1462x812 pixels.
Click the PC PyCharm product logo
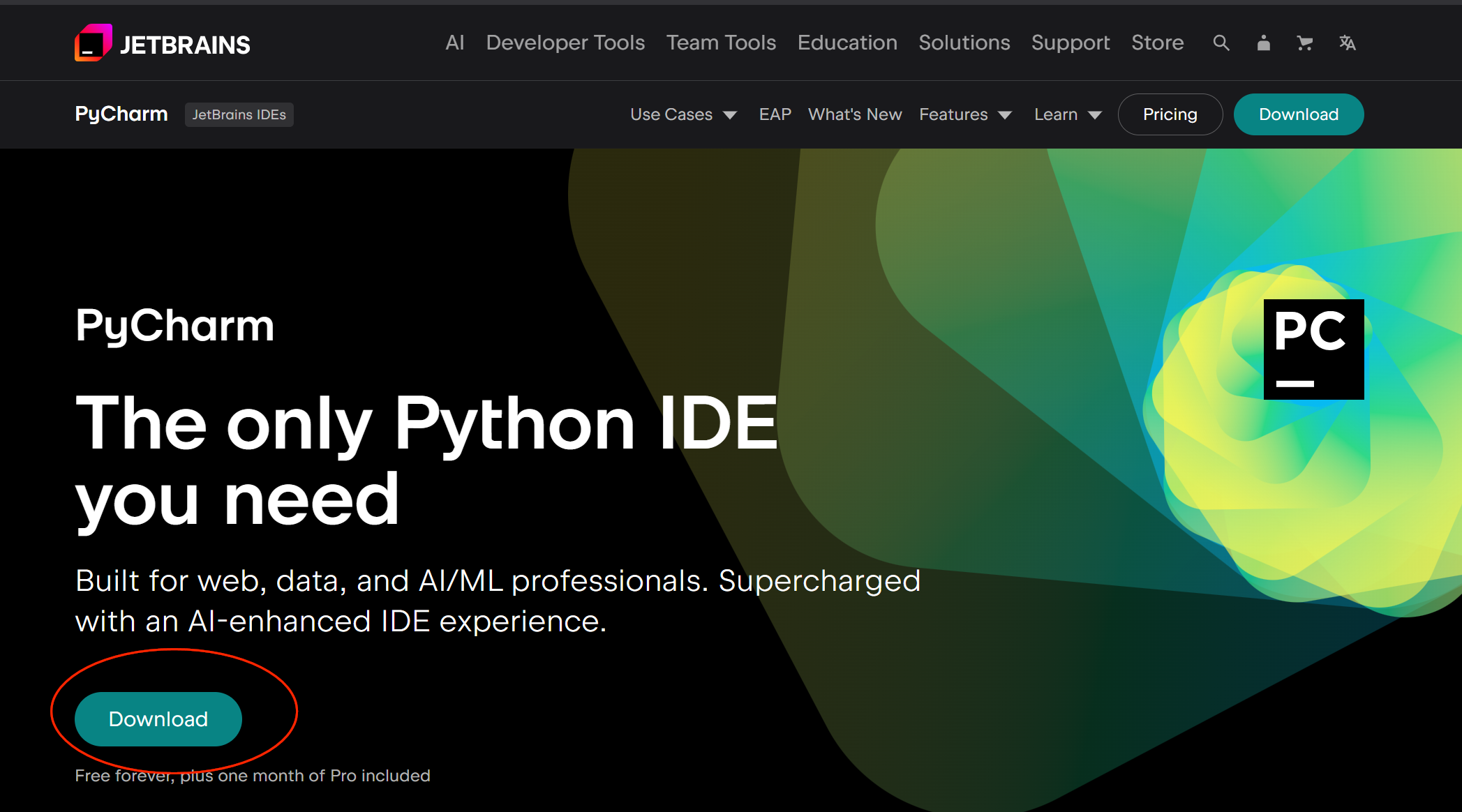1313,349
